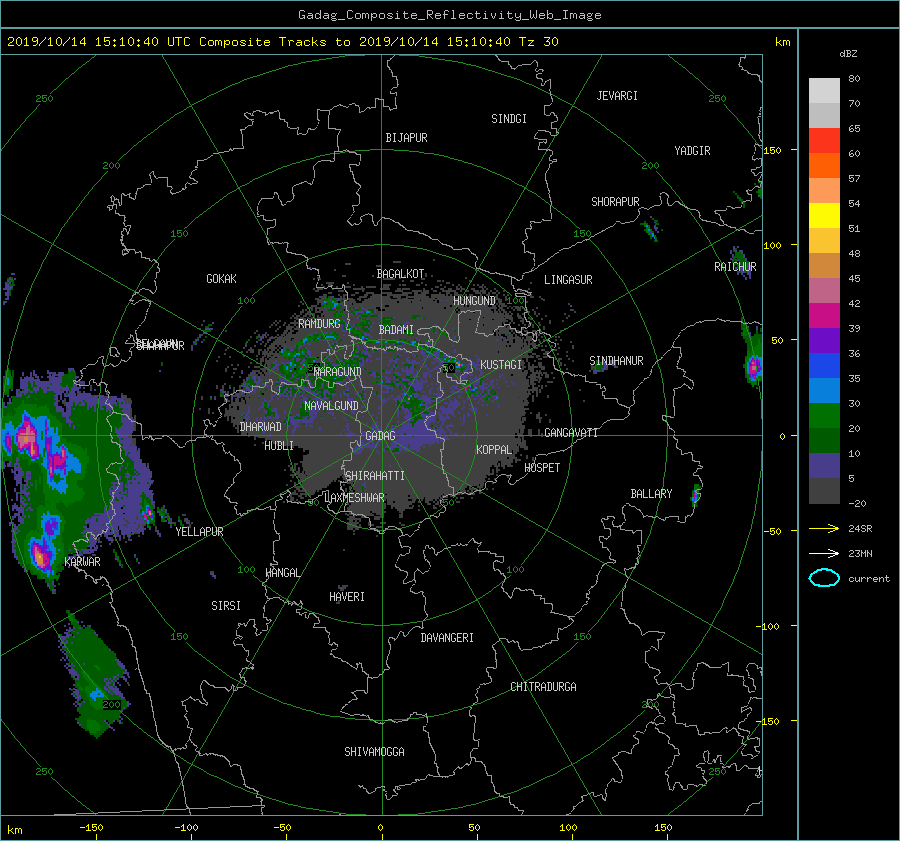Click the GANGAVATI city label
The width and height of the screenshot is (900, 841).
(x=571, y=432)
